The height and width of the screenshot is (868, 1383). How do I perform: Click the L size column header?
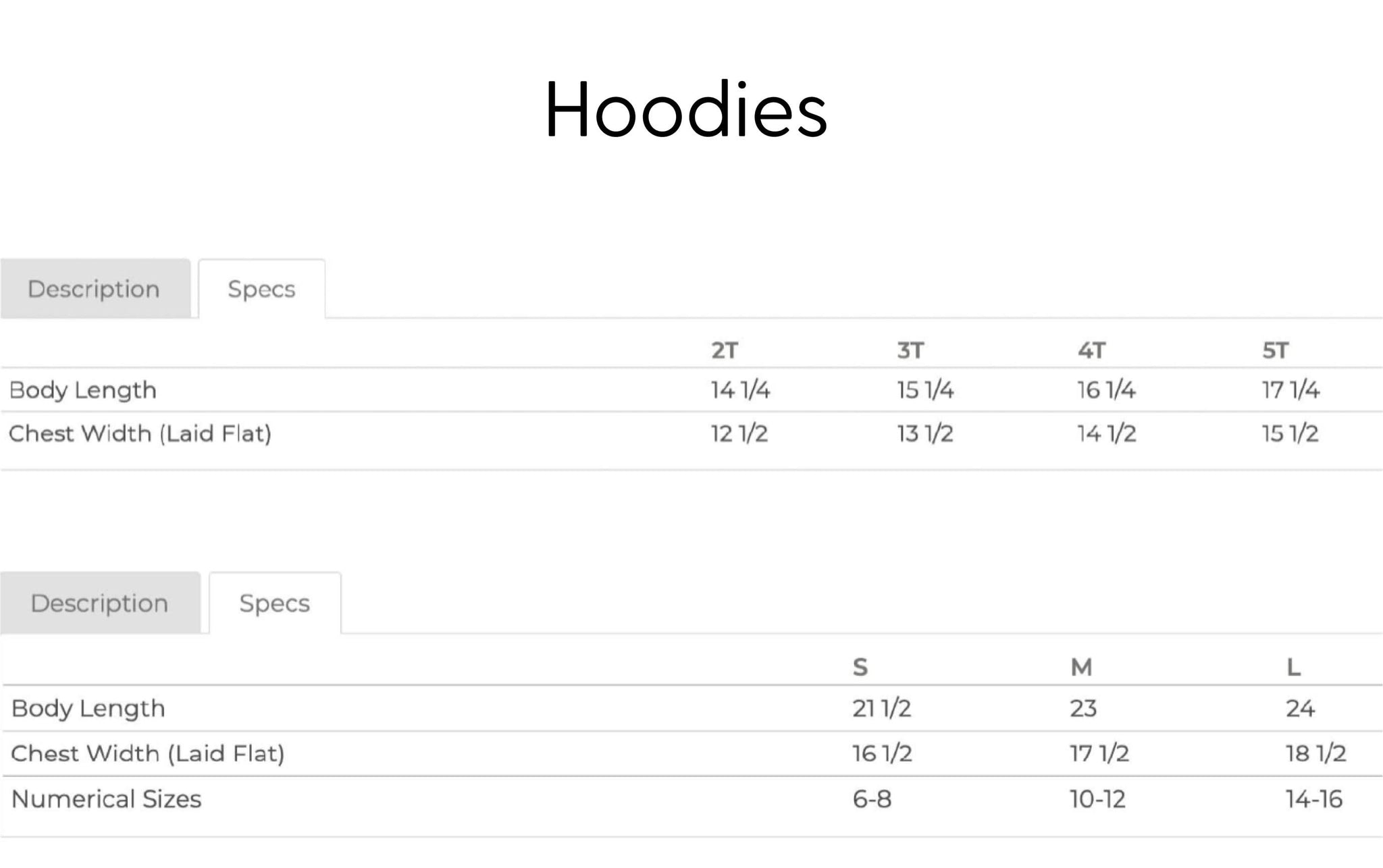click(x=1293, y=667)
